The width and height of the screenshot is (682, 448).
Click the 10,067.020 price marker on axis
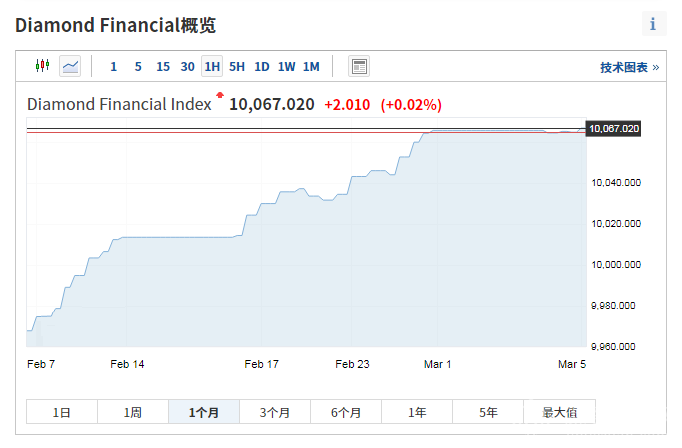614,129
